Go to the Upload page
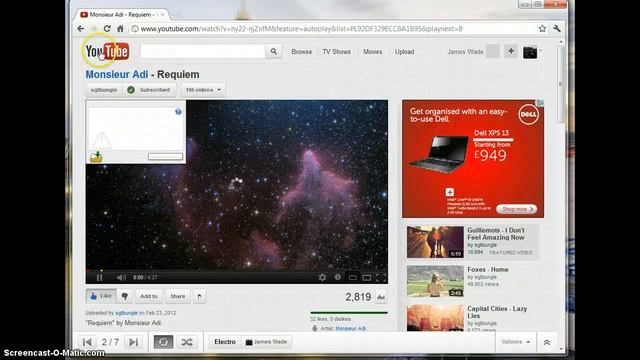This screenshot has height=360, width=640. click(404, 52)
